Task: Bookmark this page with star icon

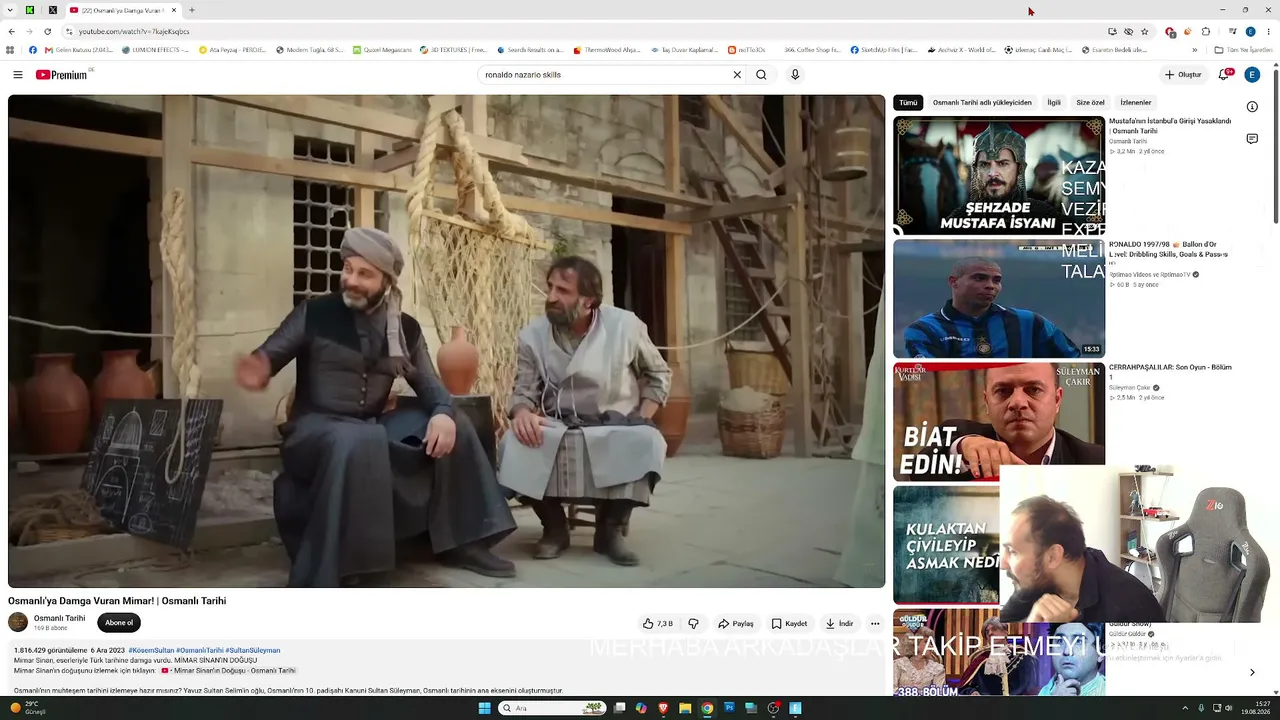Action: click(x=1145, y=31)
